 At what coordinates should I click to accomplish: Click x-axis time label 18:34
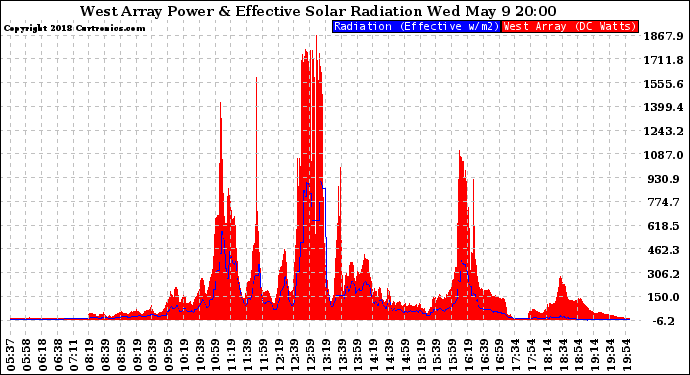point(563,355)
